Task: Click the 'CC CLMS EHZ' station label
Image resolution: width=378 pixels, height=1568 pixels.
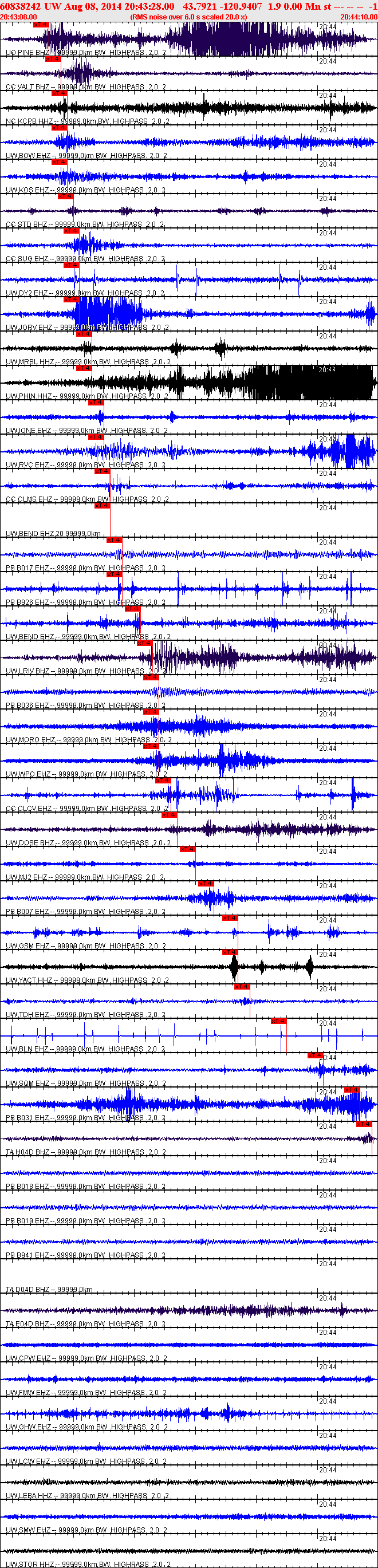Action: [29, 500]
